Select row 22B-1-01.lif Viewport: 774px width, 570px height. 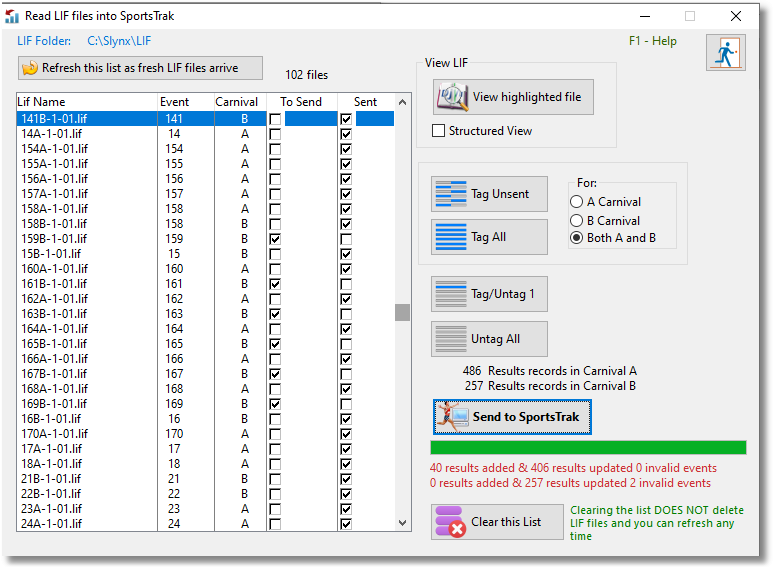click(x=206, y=494)
